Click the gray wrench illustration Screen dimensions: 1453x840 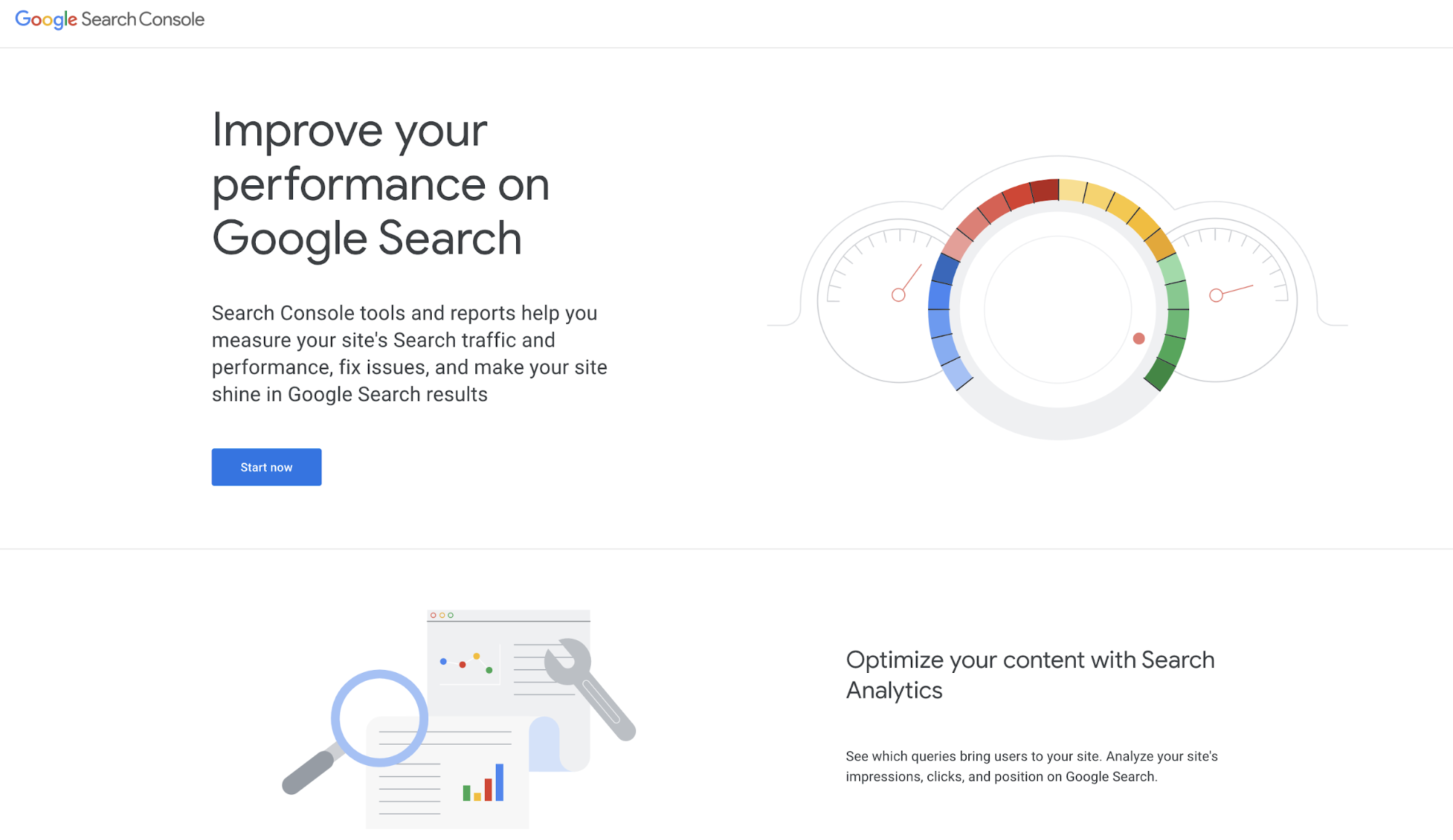click(x=589, y=688)
